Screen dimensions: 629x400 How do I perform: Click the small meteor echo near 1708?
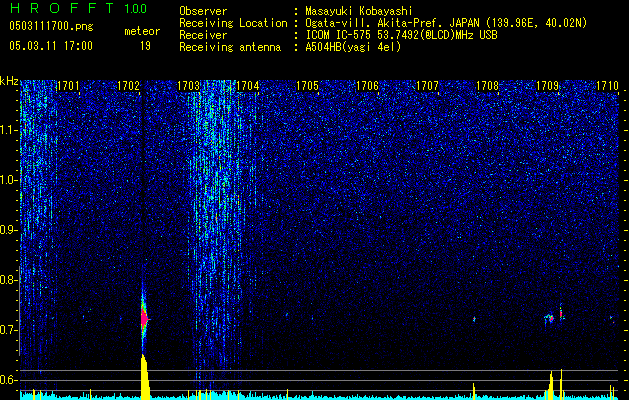click(474, 319)
